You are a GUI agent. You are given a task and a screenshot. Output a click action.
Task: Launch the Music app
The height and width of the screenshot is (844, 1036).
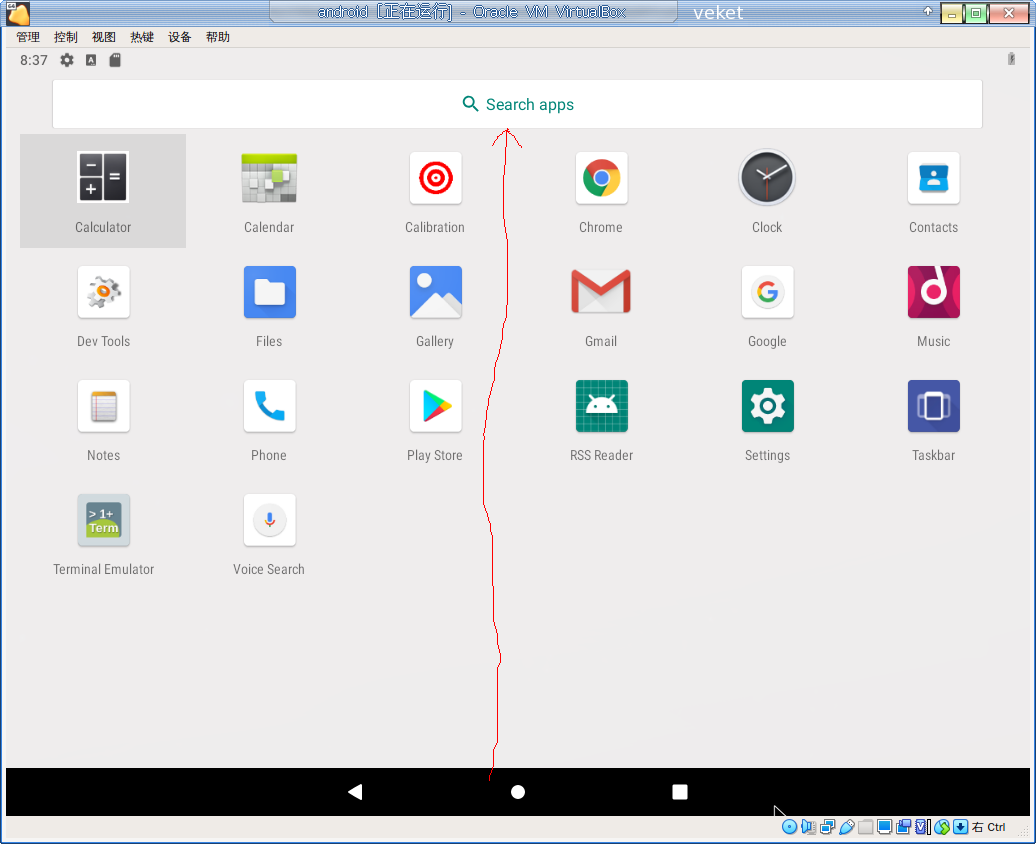coord(933,305)
